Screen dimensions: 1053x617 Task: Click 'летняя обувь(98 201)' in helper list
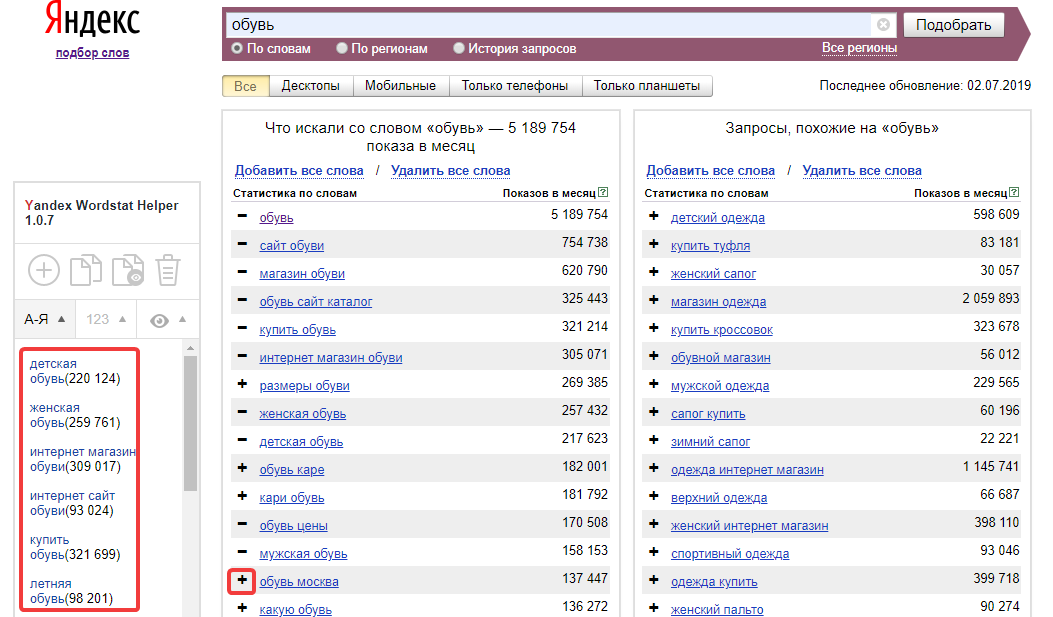71,591
